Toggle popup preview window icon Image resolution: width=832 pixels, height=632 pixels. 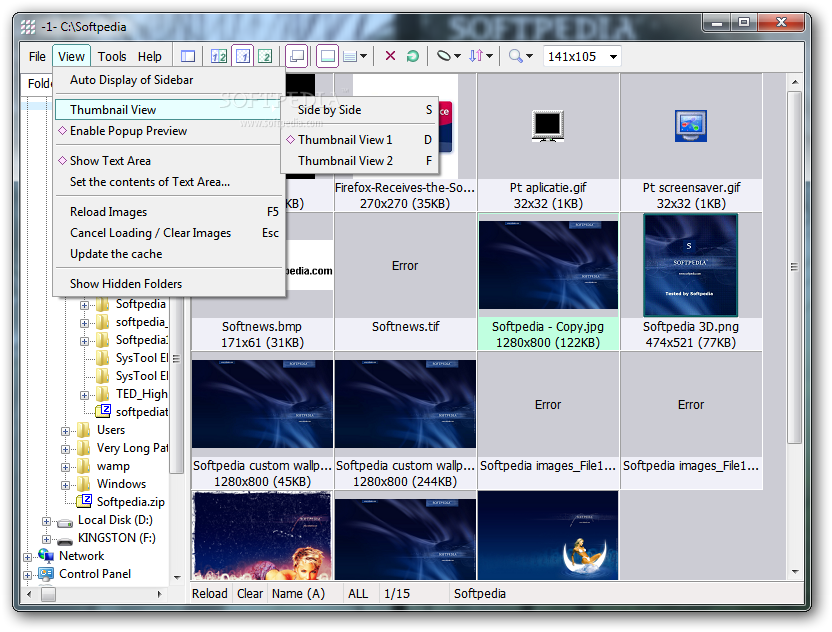pos(297,56)
